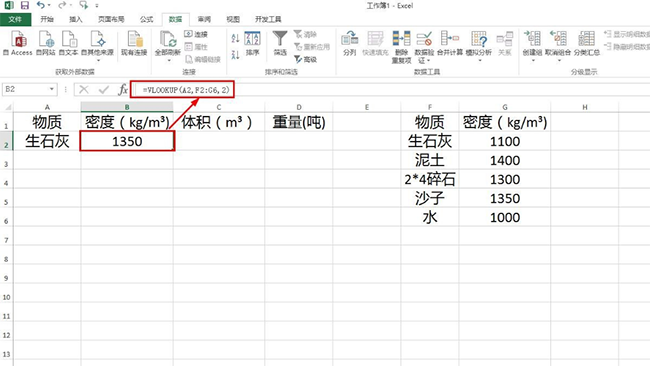Click the 模拟分析 what-if analysis icon
Viewport: 650px width, 366px height.
point(479,40)
